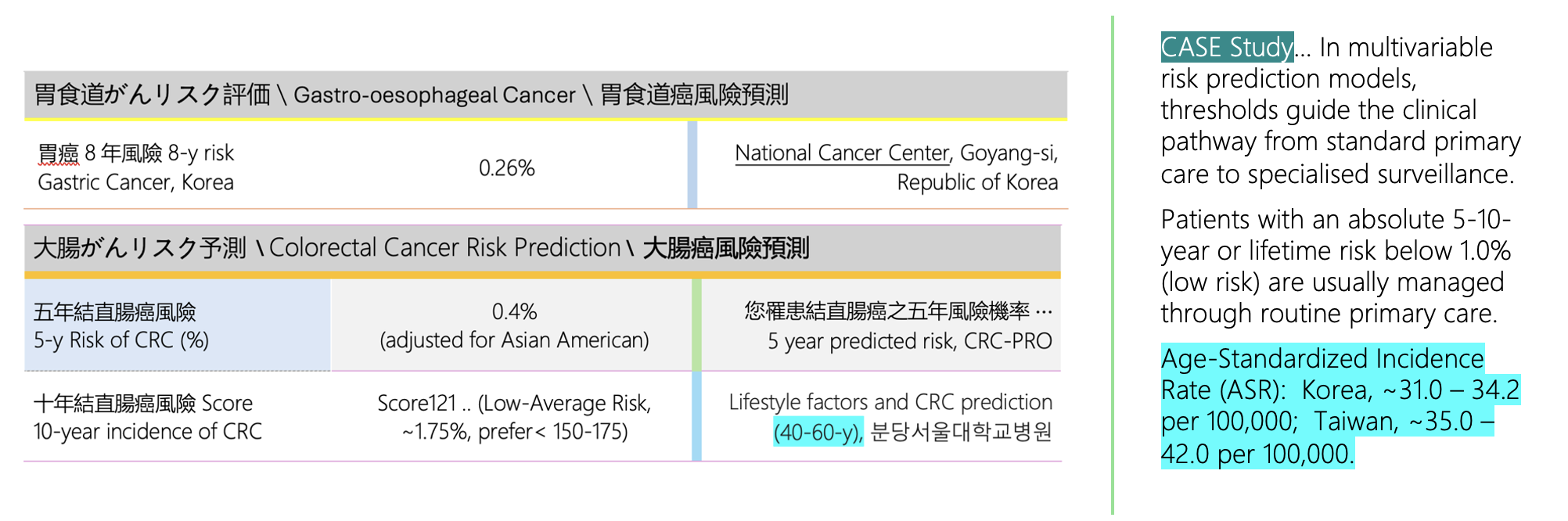Viewport: 1568px width, 521px height.
Task: Click the highlighted (40-60-y) text
Action: point(818,432)
